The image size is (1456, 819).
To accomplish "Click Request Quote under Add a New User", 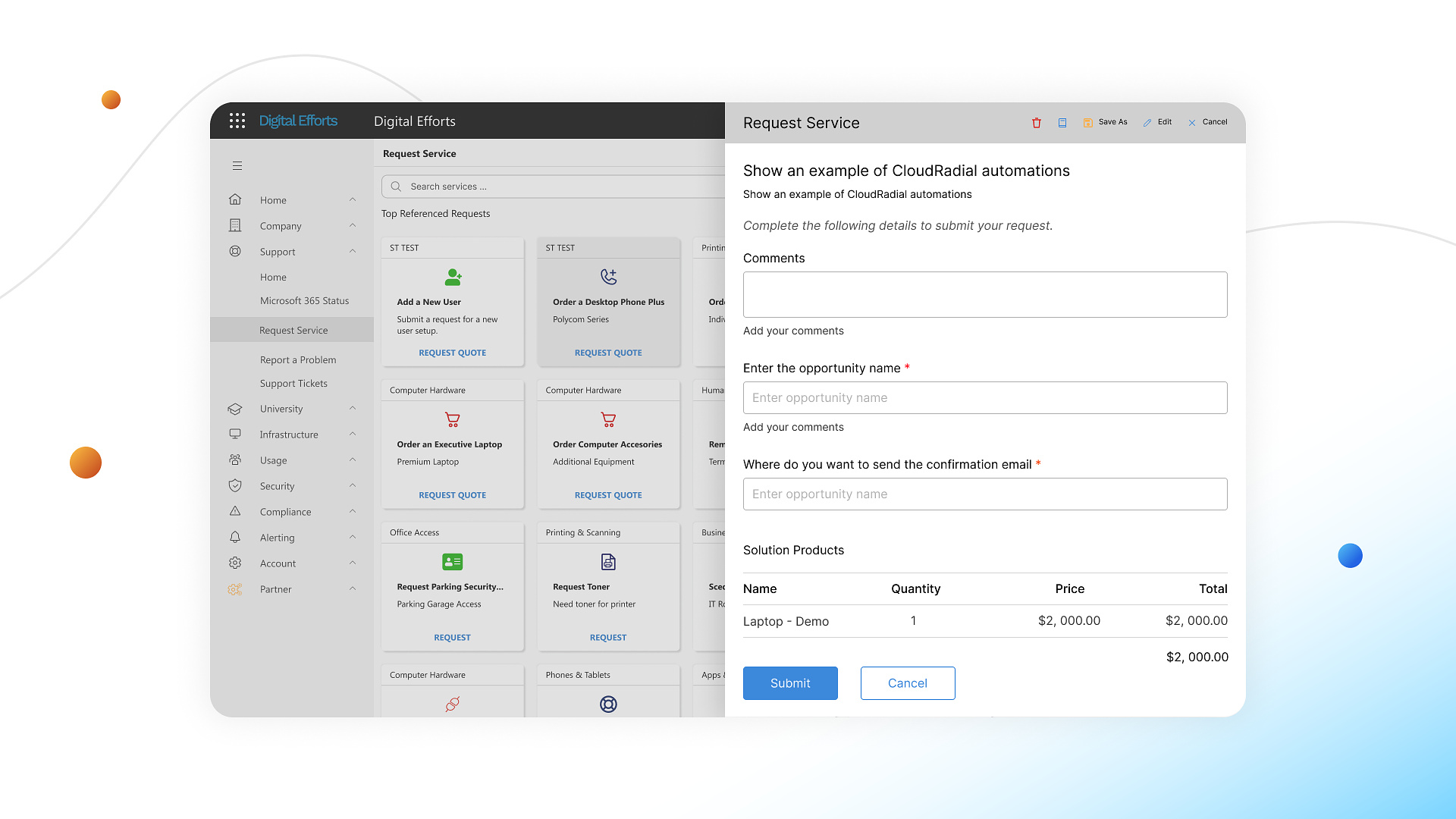I will tap(453, 352).
